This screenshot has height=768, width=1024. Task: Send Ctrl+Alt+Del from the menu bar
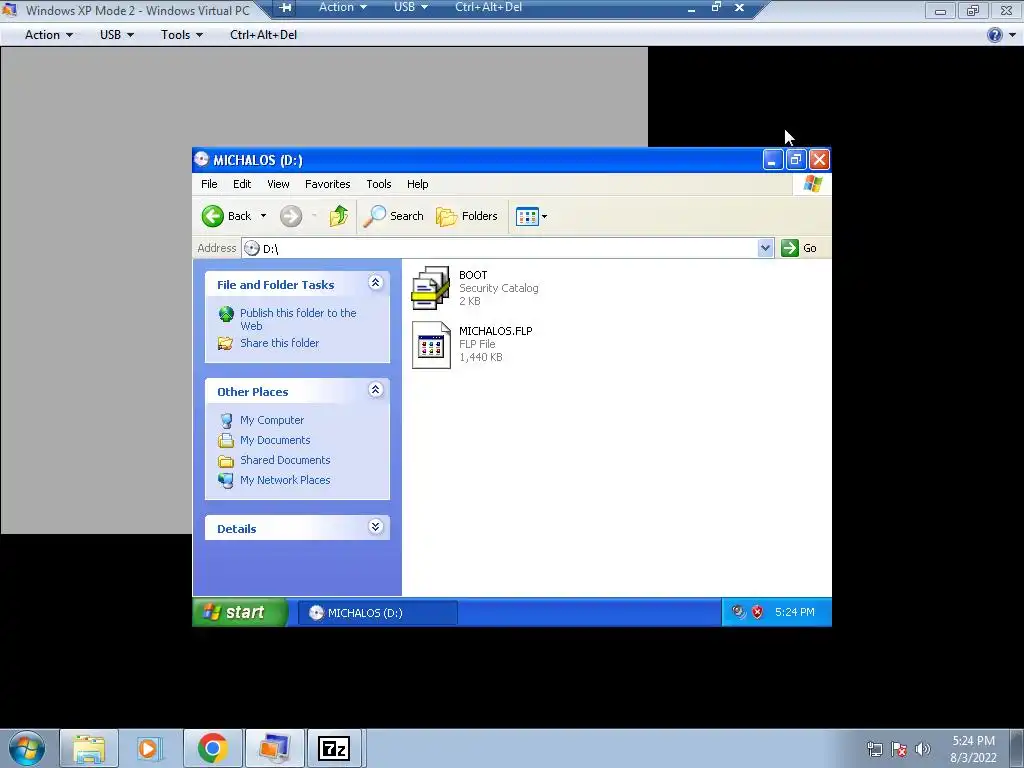(263, 35)
